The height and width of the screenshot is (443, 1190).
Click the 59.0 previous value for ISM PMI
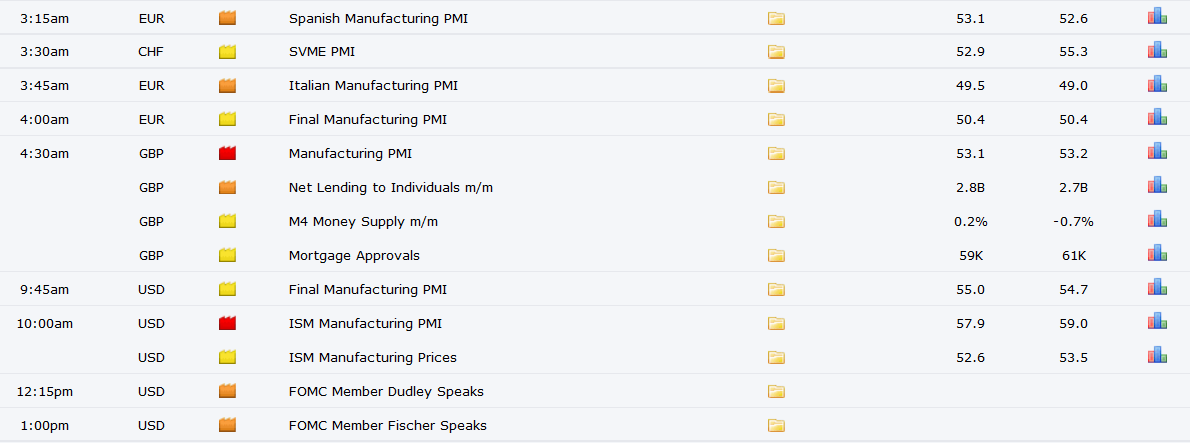pyautogui.click(x=1074, y=324)
